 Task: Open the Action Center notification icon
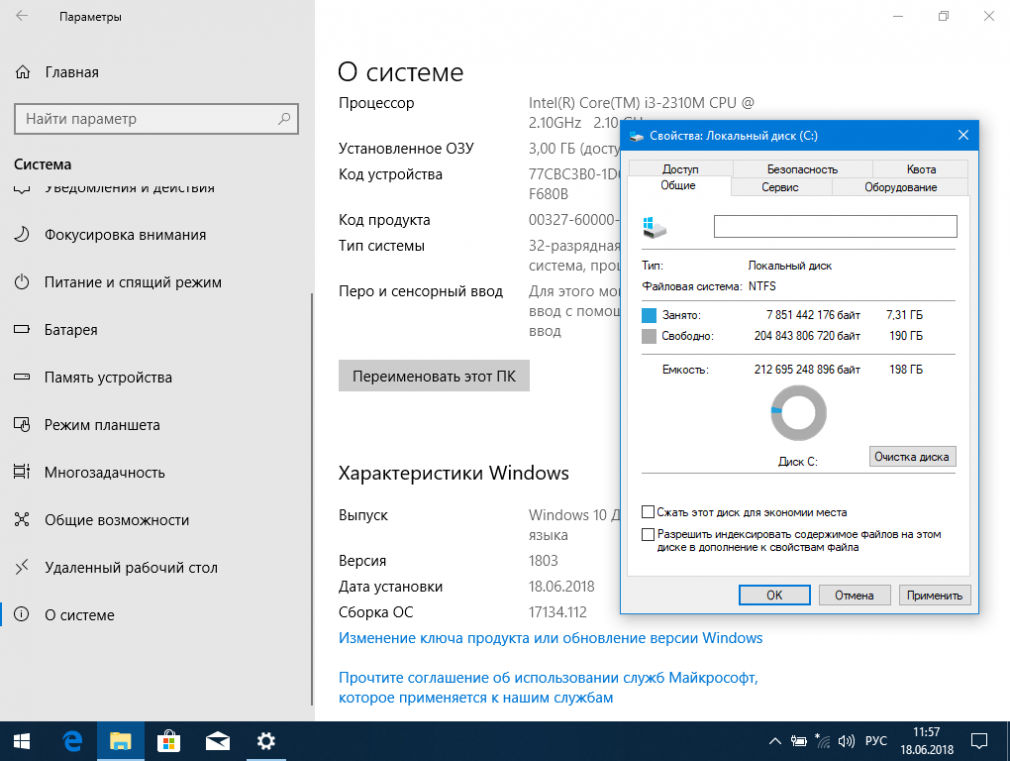(x=979, y=742)
